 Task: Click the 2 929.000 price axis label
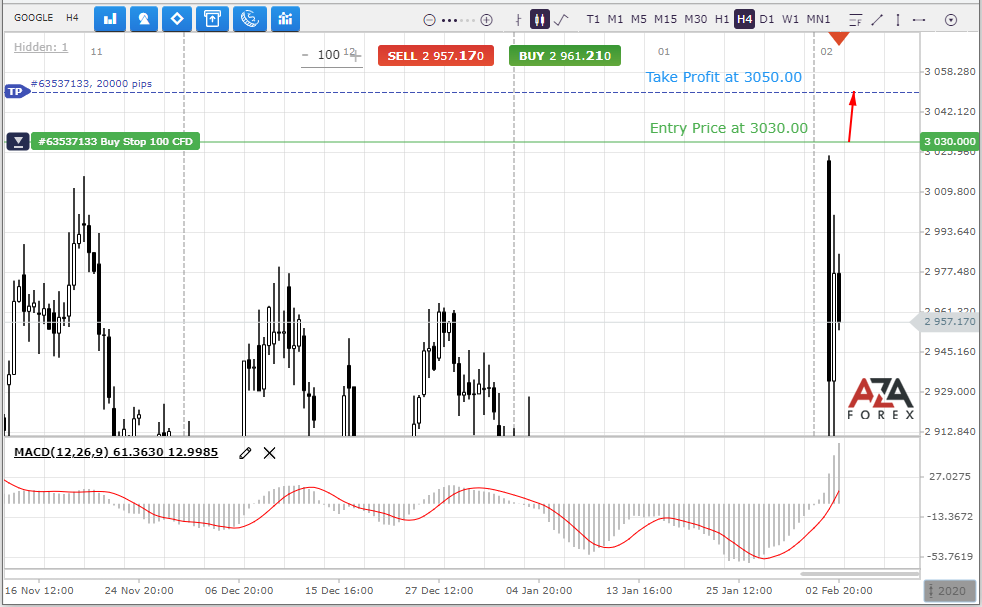click(x=950, y=392)
